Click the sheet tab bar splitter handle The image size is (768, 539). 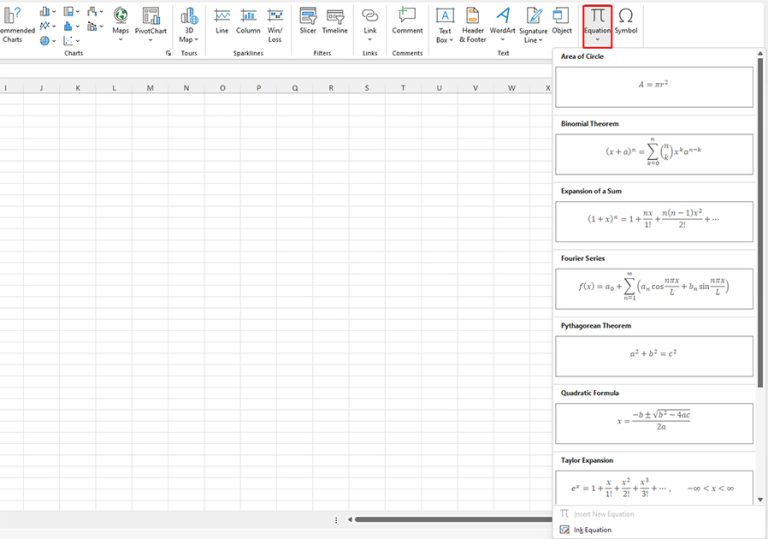[336, 520]
